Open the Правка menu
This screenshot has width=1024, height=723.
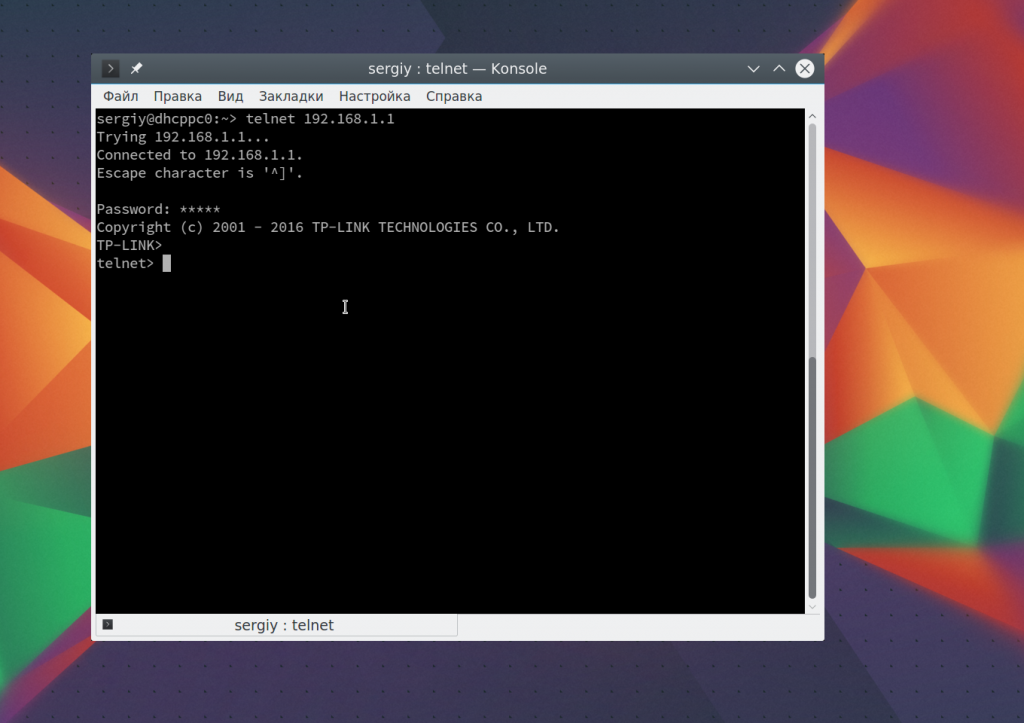(178, 96)
